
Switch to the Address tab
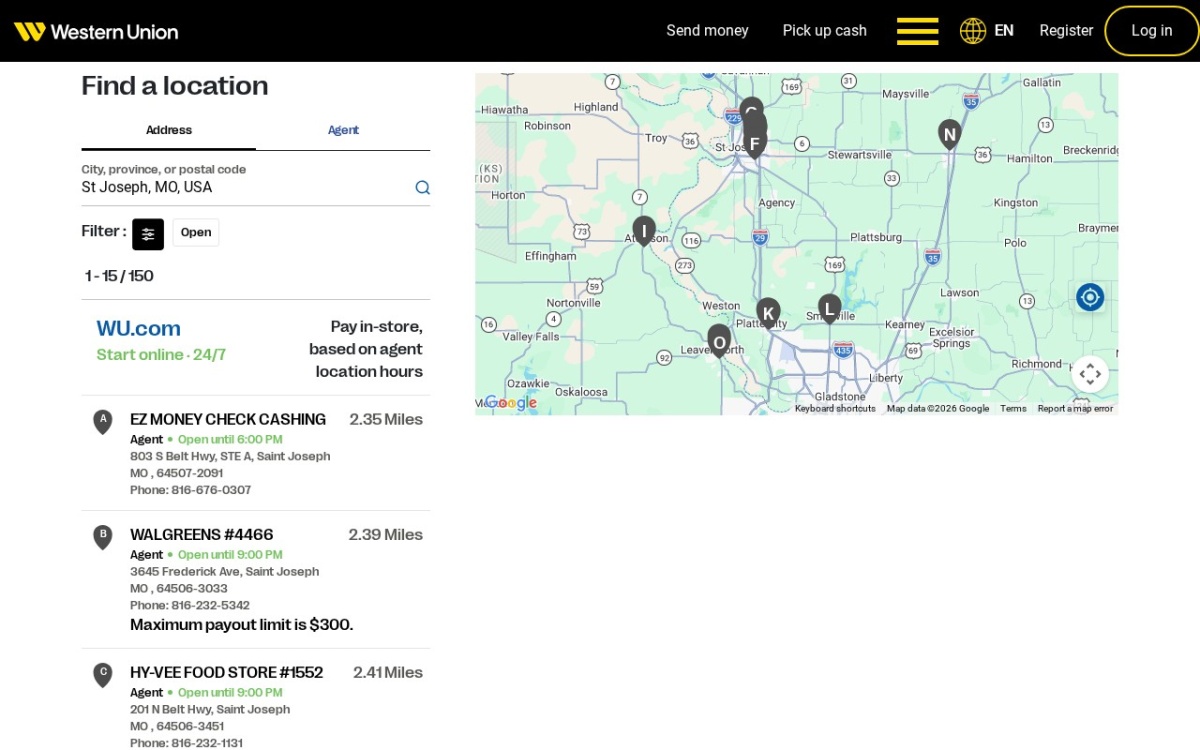[169, 130]
